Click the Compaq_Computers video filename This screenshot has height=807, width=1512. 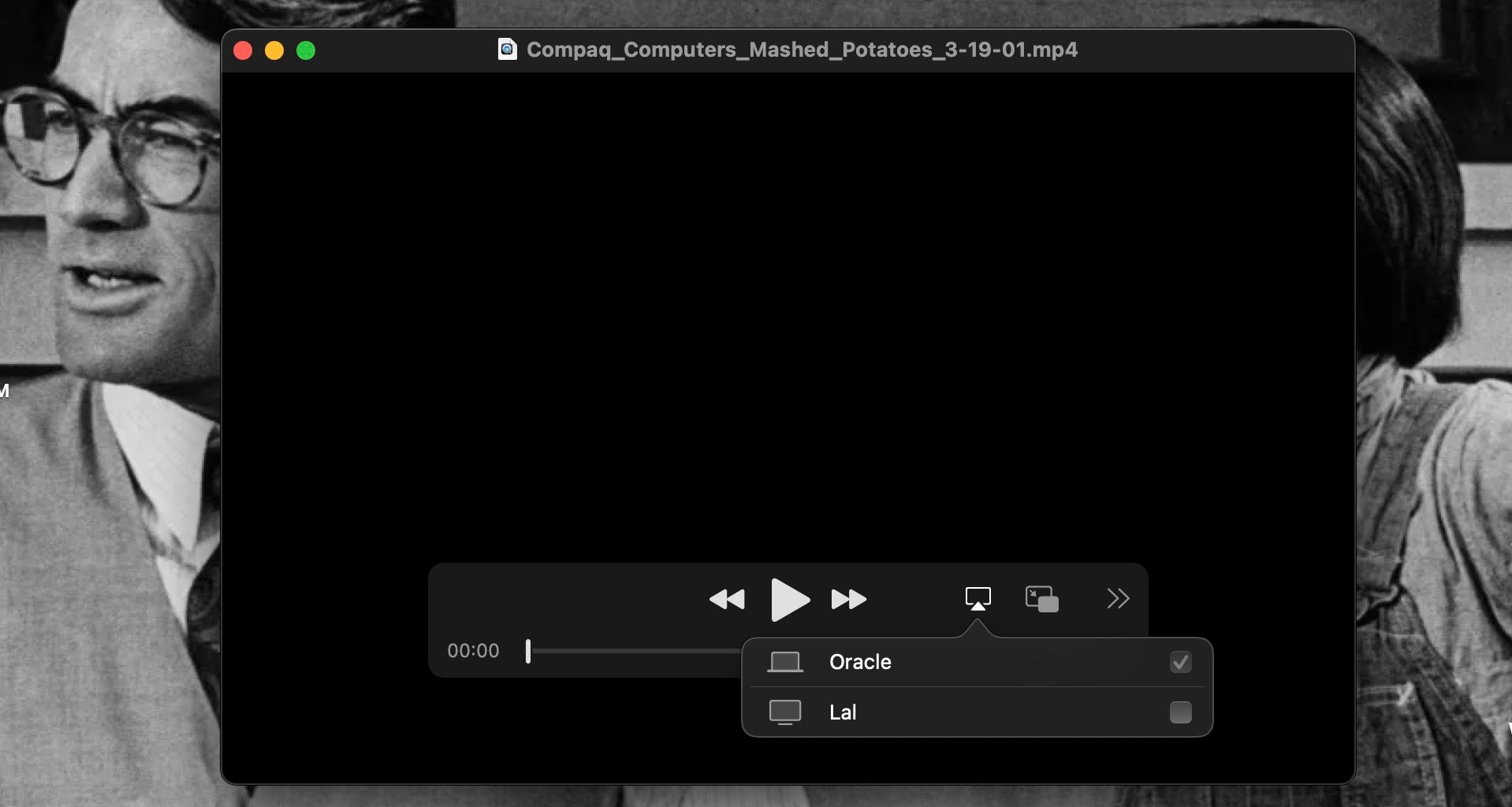802,50
